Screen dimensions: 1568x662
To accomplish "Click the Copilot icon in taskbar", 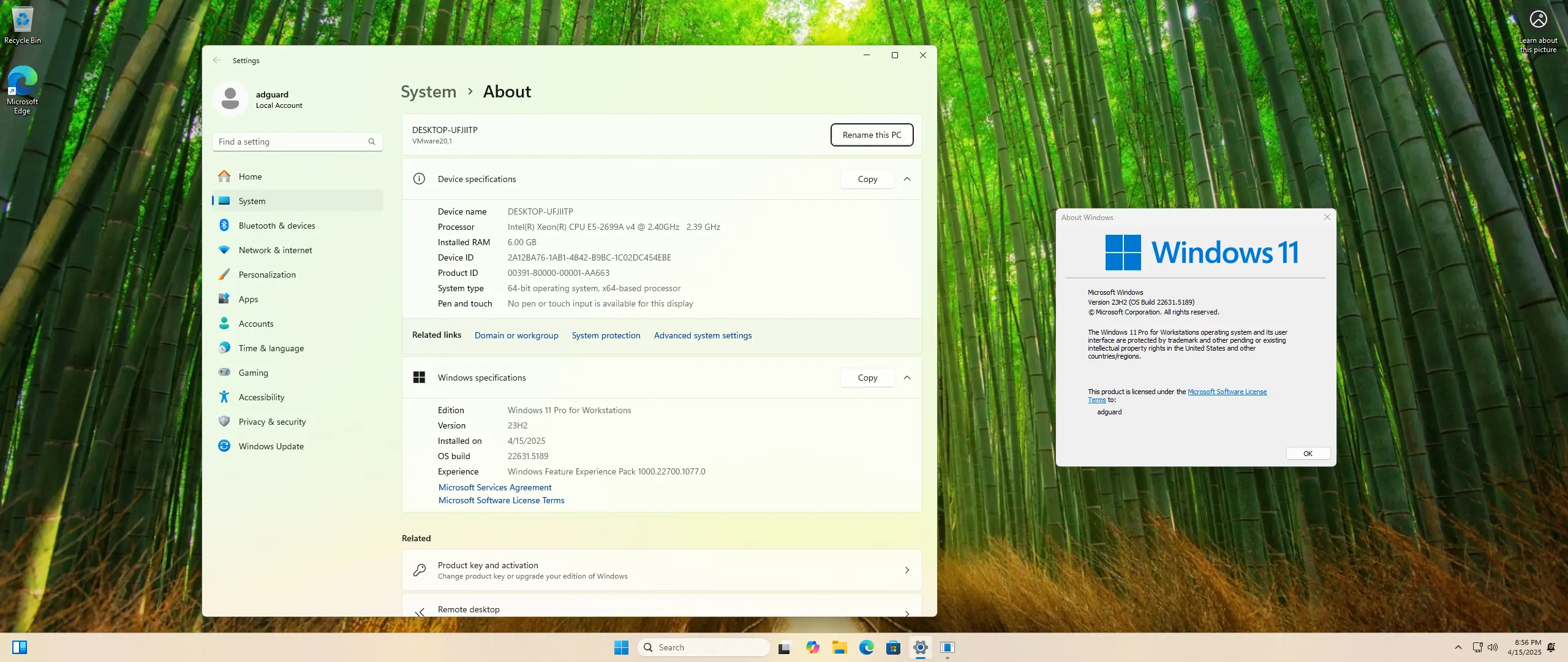I will (x=812, y=647).
